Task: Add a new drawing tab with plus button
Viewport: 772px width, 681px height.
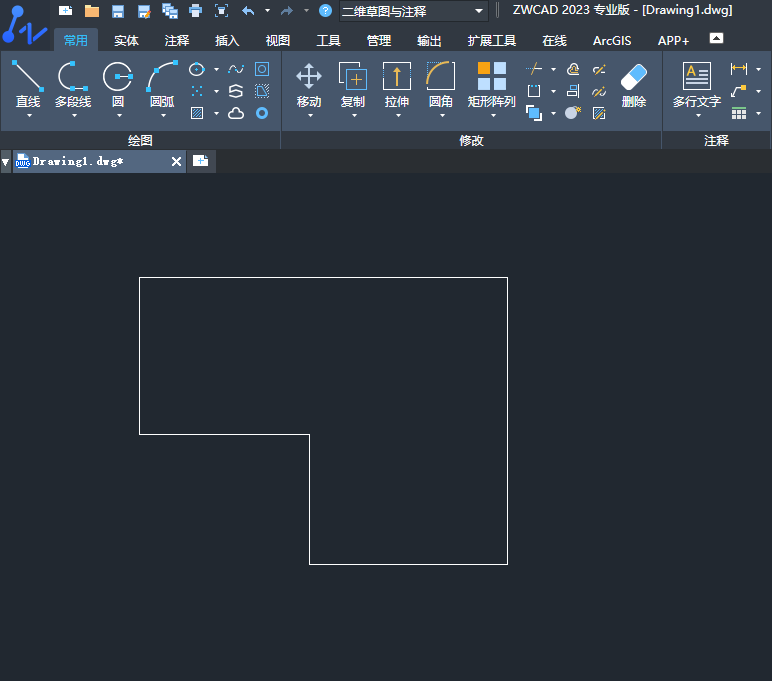Action: click(x=201, y=161)
